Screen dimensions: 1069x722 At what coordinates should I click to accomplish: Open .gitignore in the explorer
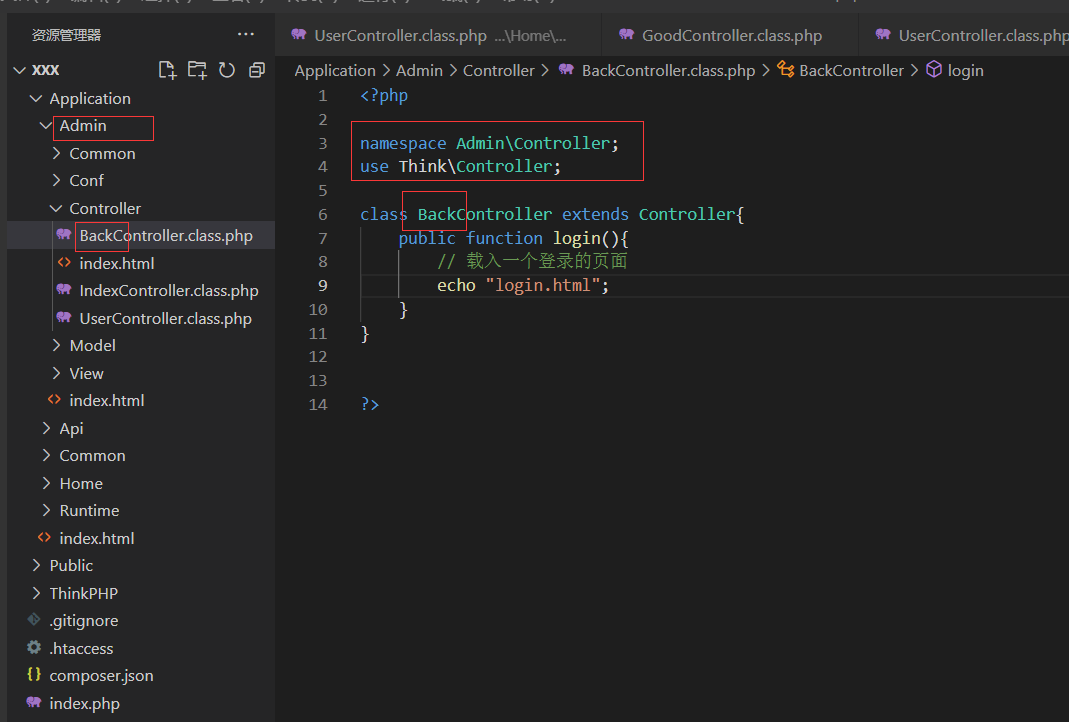pos(141,620)
